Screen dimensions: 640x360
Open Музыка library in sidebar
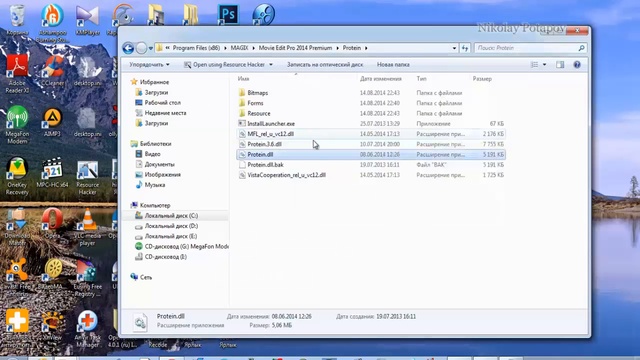tap(155, 184)
